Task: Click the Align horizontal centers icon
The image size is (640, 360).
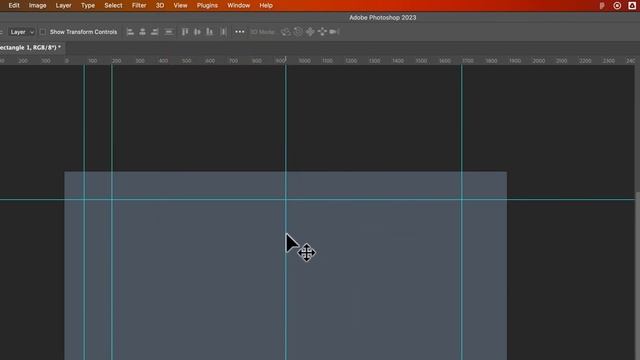Action: tap(142, 32)
